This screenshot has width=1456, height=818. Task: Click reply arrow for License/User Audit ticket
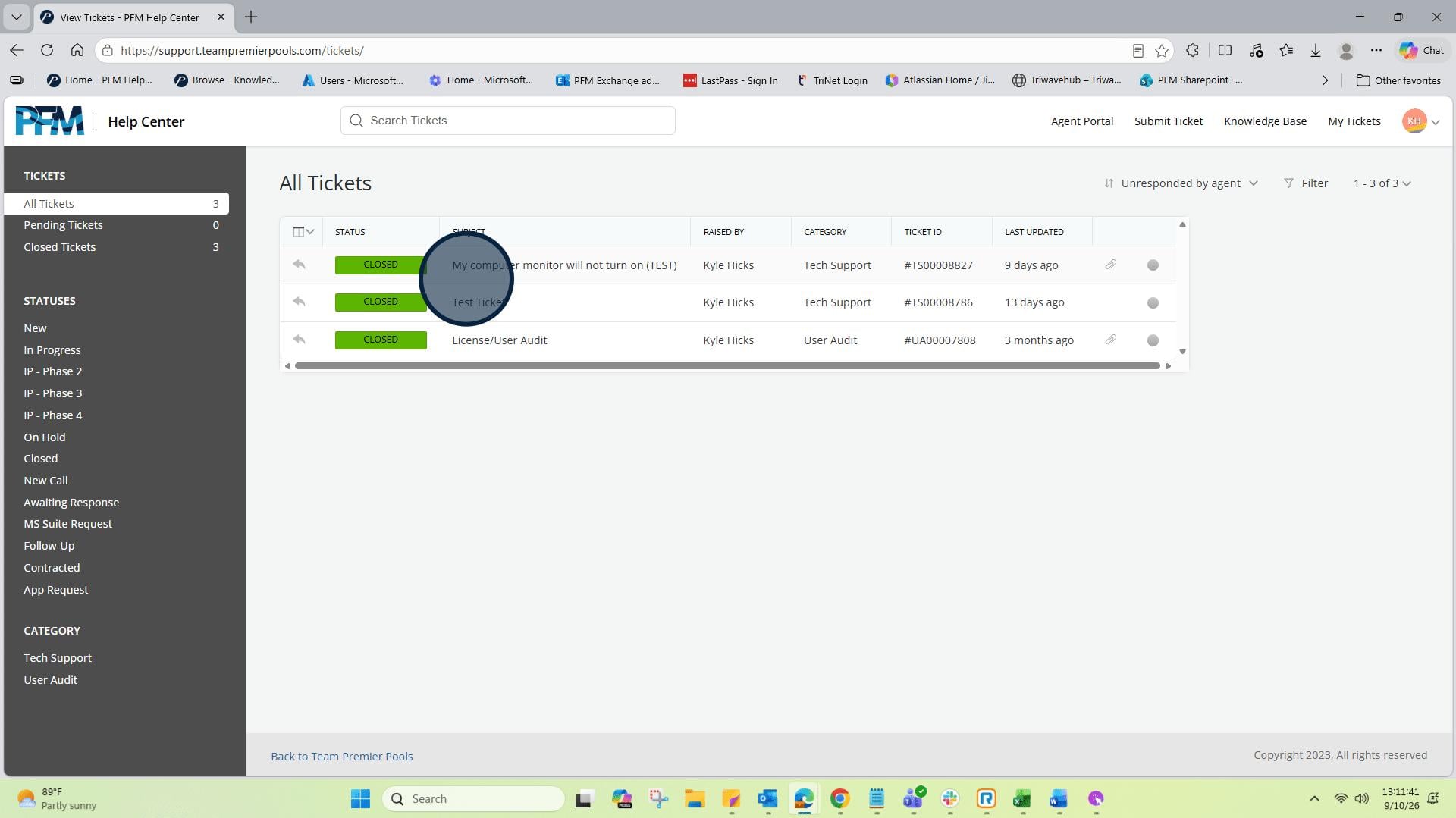point(299,340)
